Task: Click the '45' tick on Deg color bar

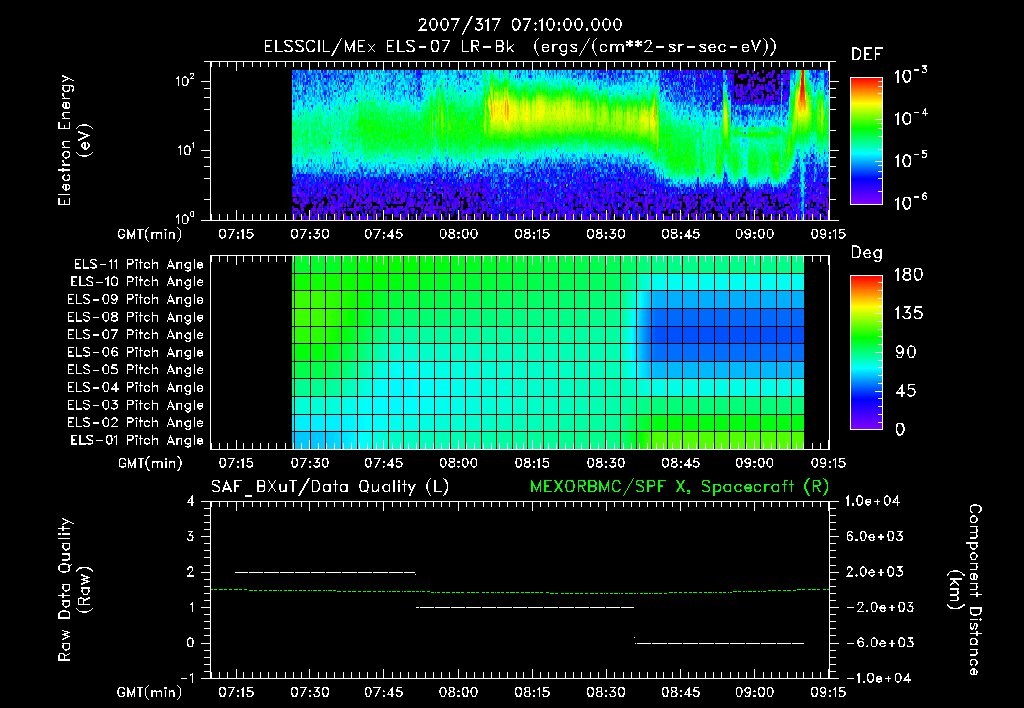Action: coord(906,391)
